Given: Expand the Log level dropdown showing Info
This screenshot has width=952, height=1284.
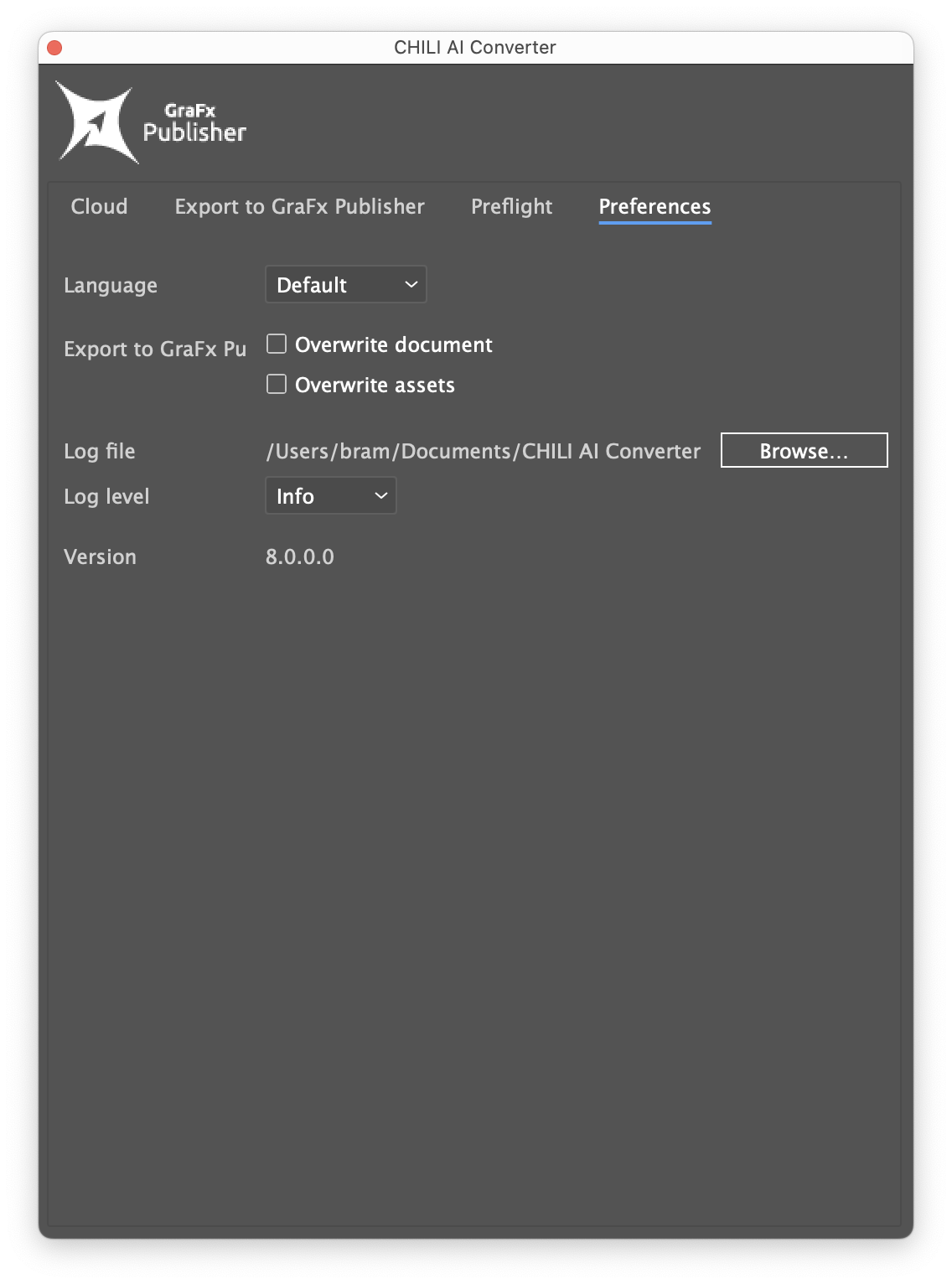Looking at the screenshot, I should (331, 496).
